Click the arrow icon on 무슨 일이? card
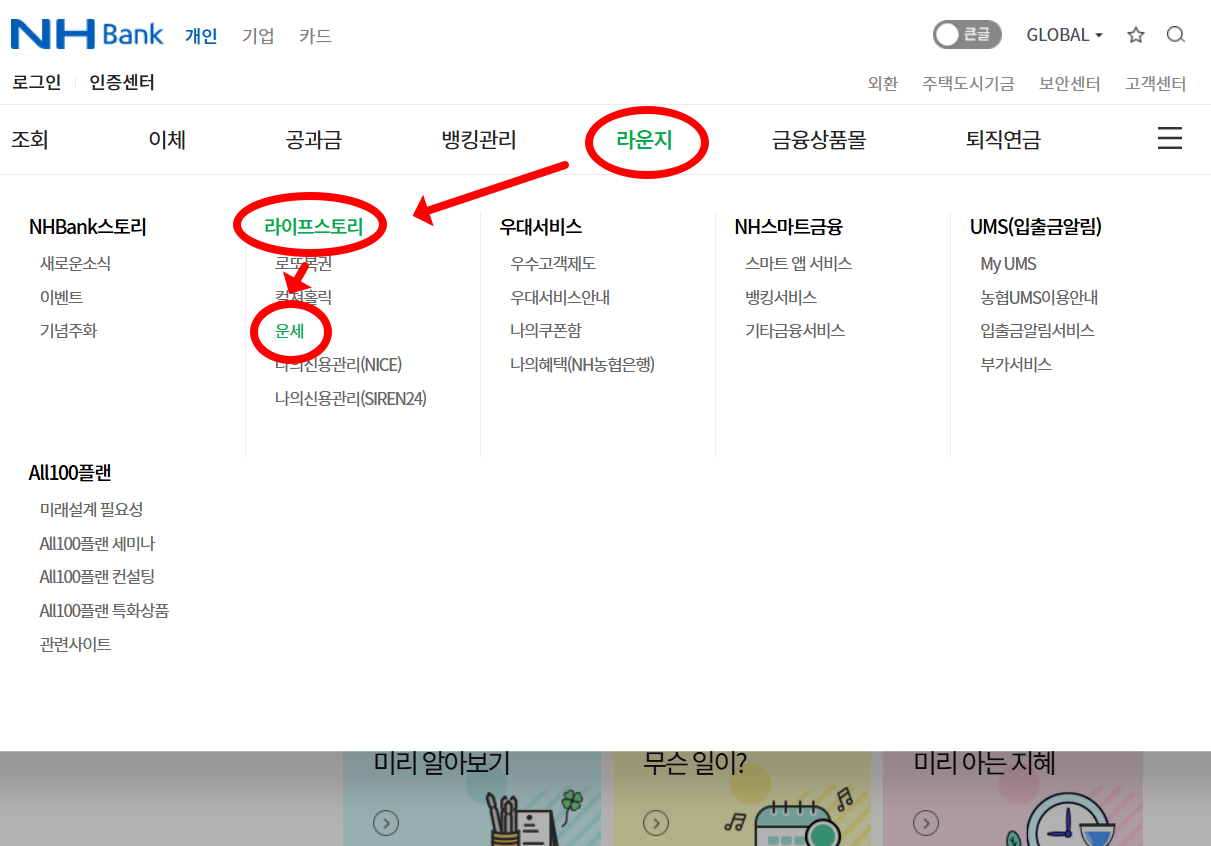 656,824
